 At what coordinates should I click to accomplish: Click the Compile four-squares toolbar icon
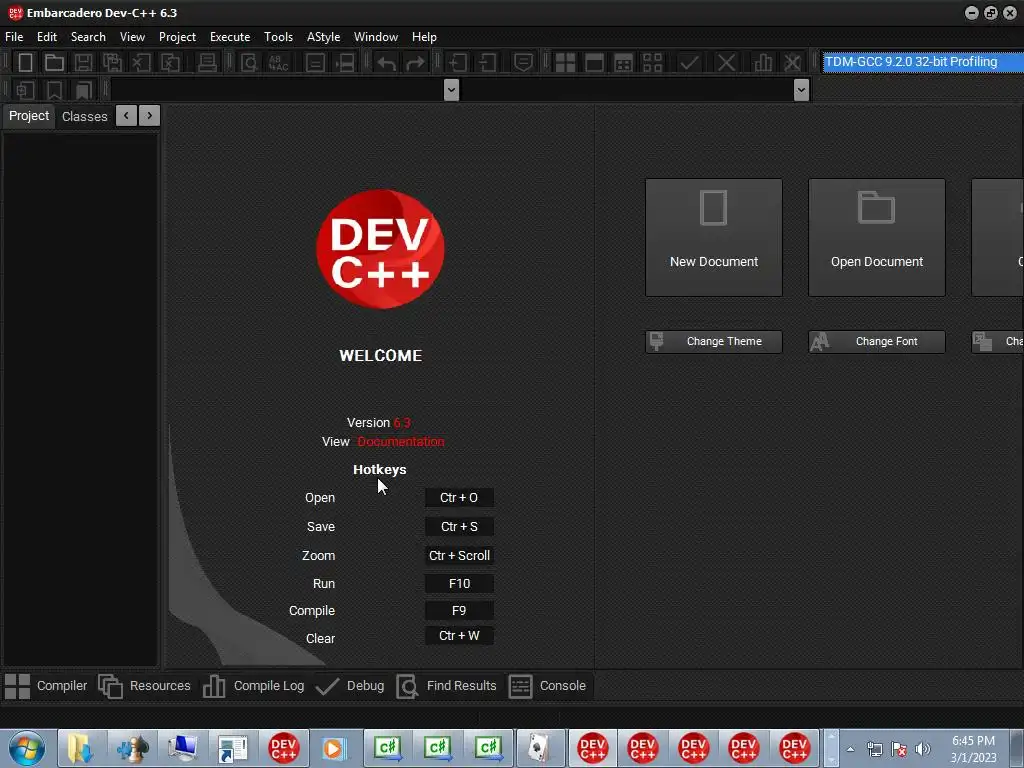pyautogui.click(x=565, y=63)
